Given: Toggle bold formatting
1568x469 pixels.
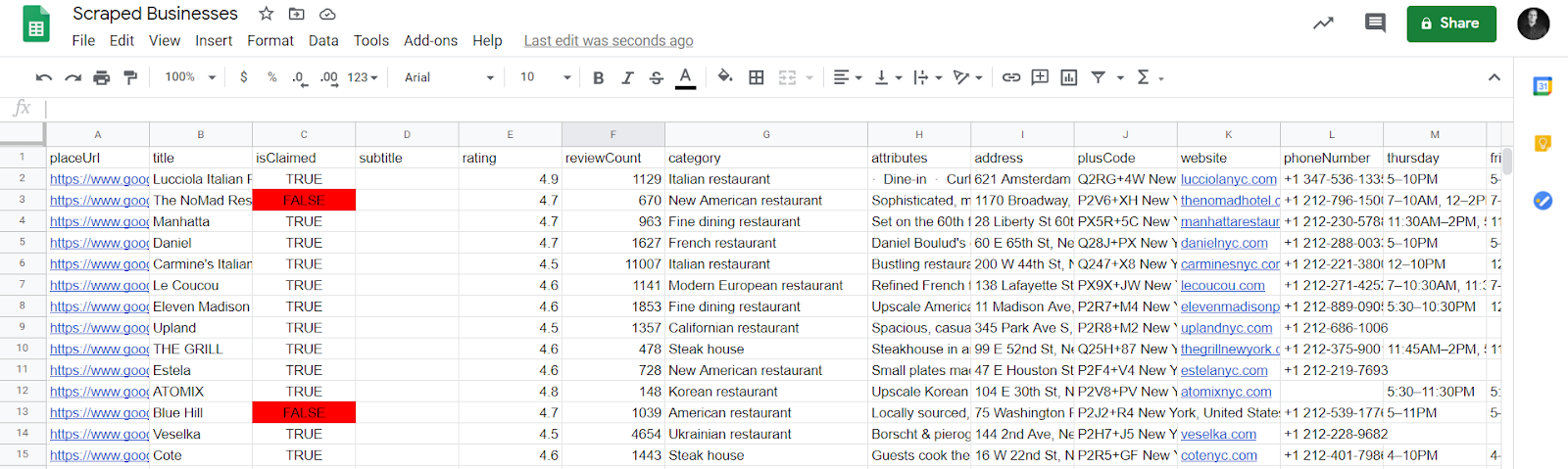Looking at the screenshot, I should pos(598,77).
